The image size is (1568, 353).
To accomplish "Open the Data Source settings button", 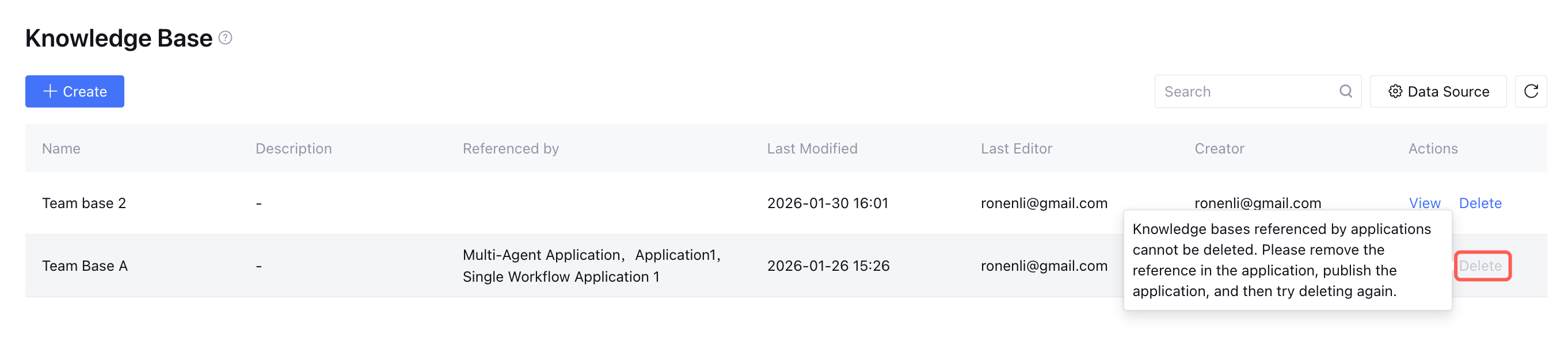I will (x=1438, y=92).
